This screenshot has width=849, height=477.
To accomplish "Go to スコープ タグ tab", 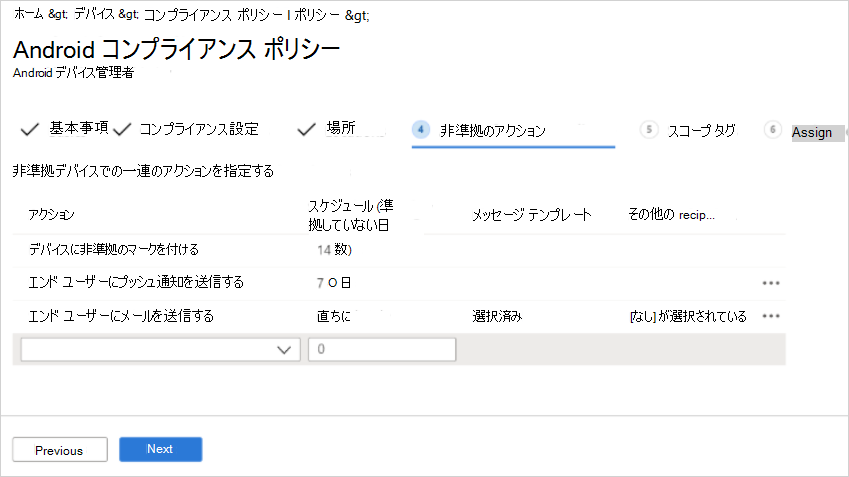I will (x=701, y=130).
